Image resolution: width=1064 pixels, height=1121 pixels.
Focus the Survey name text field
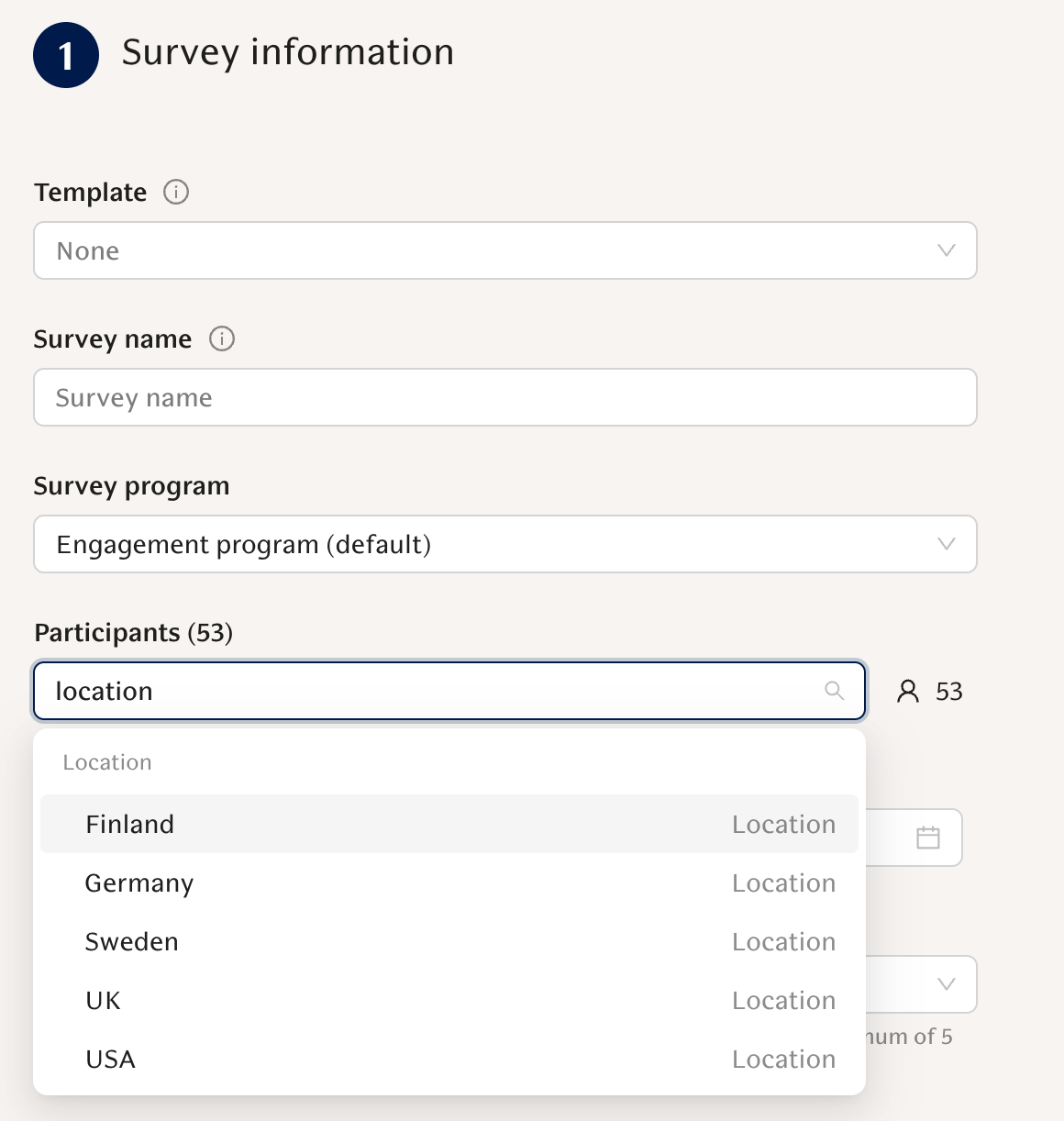(504, 397)
